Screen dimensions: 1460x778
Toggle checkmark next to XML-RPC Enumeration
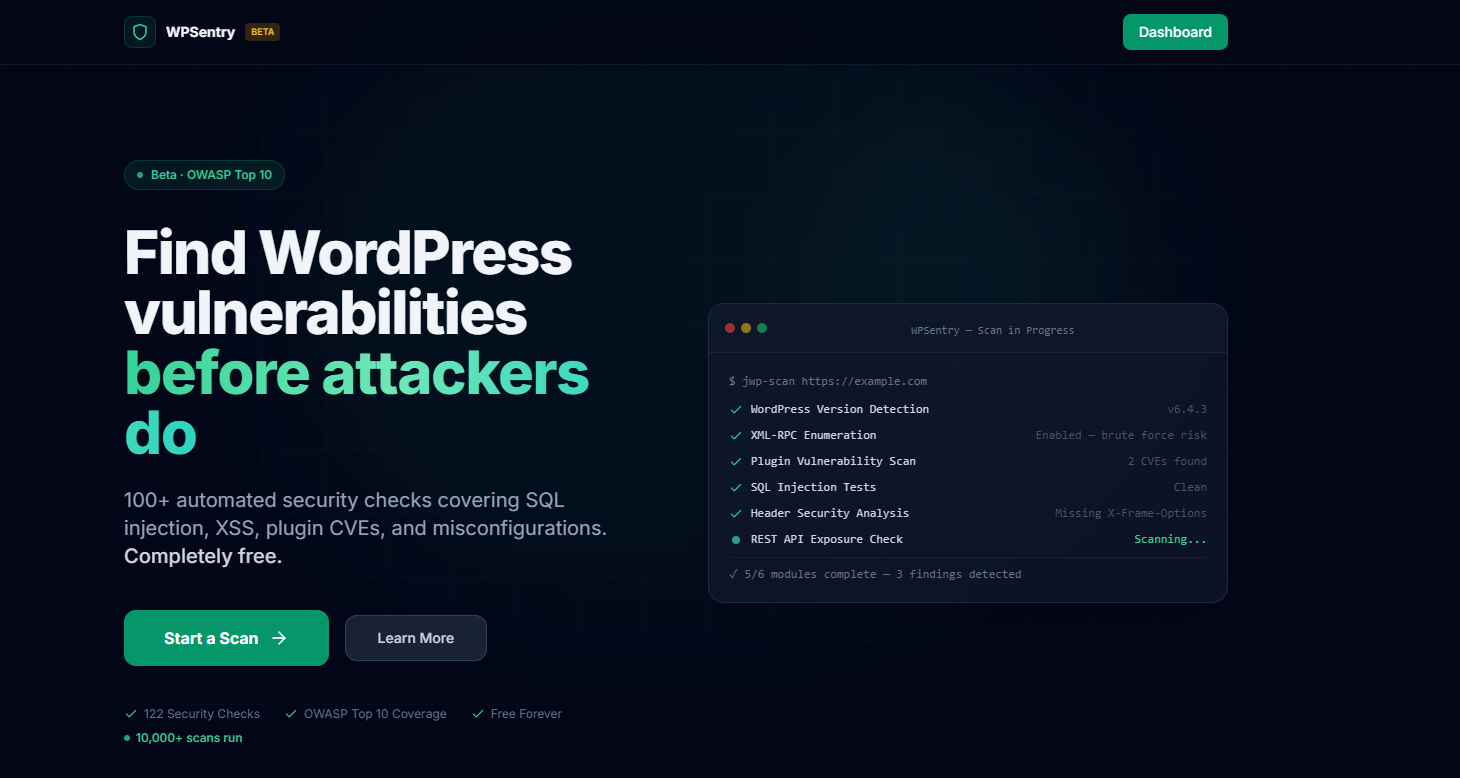(x=735, y=435)
